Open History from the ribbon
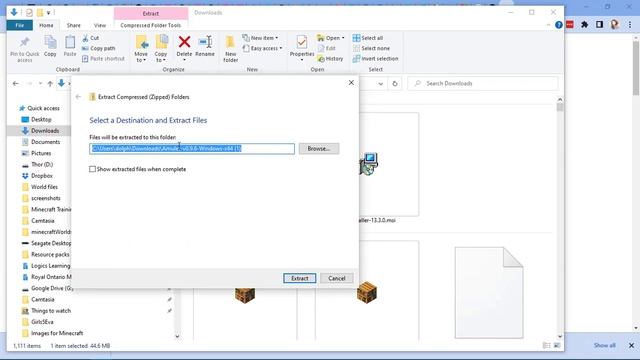The width and height of the screenshot is (640, 360). 330,59
